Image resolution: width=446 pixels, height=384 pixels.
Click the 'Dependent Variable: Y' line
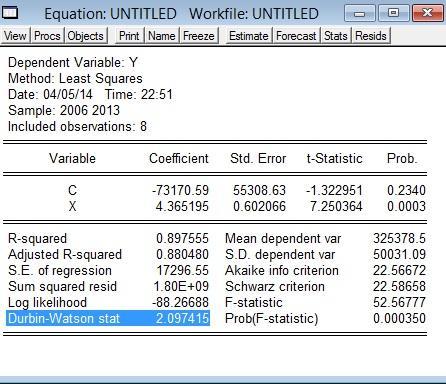pyautogui.click(x=73, y=62)
